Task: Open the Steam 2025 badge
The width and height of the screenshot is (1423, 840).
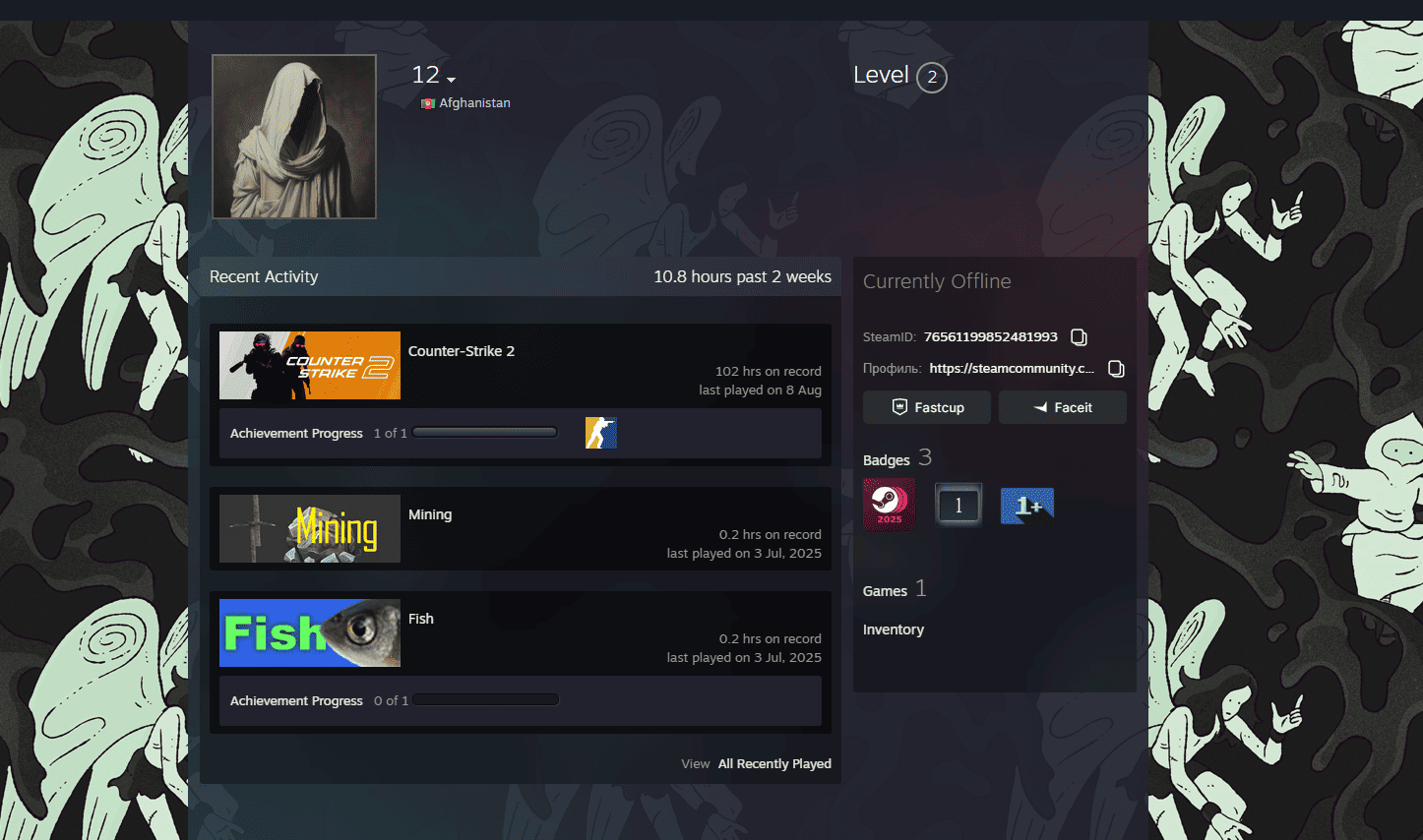Action: [x=889, y=505]
